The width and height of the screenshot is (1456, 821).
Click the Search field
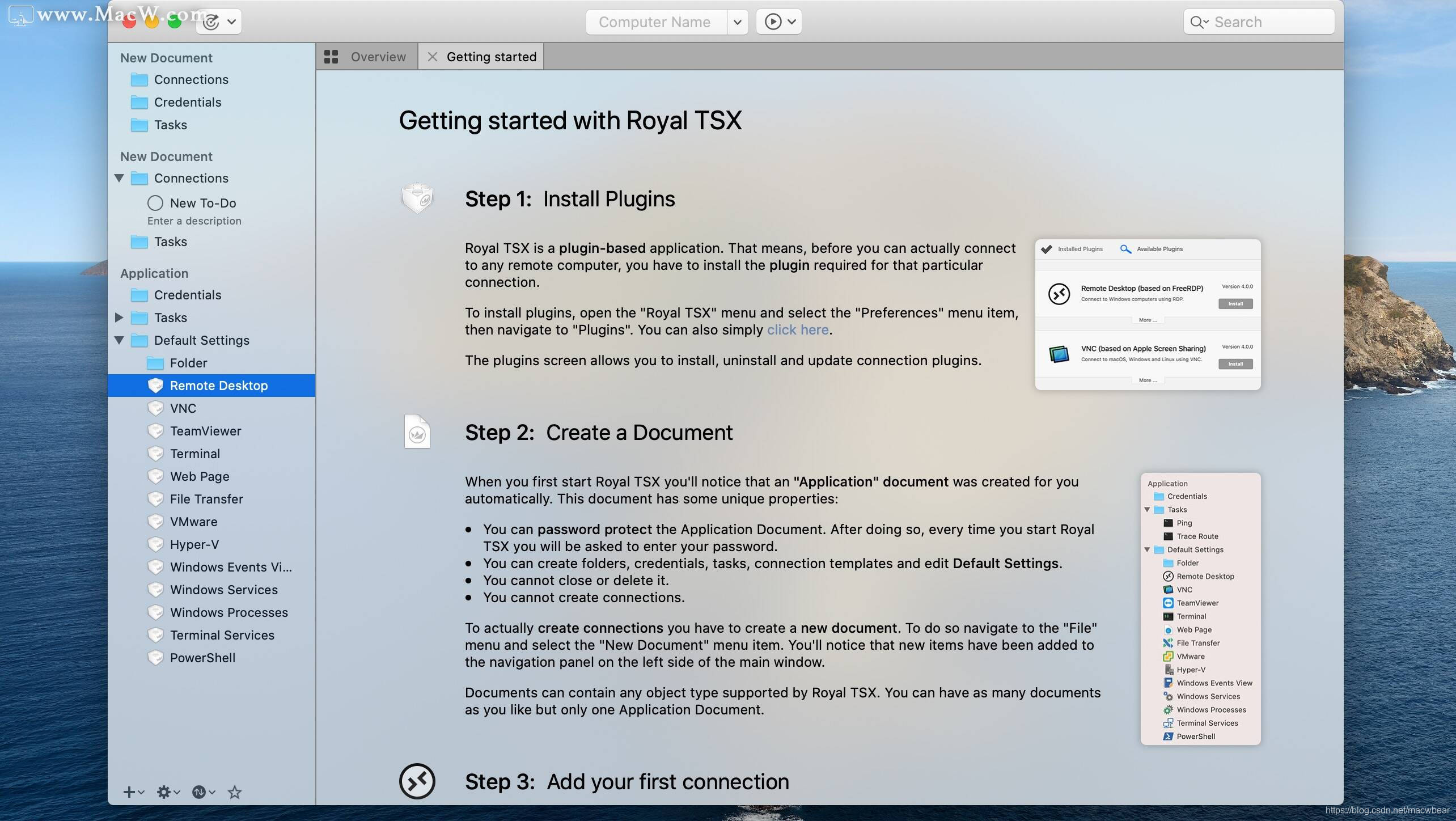point(1259,22)
